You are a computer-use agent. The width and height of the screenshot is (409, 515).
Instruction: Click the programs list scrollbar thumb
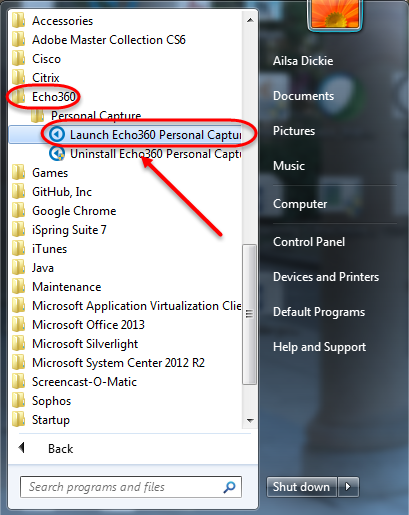[250, 314]
